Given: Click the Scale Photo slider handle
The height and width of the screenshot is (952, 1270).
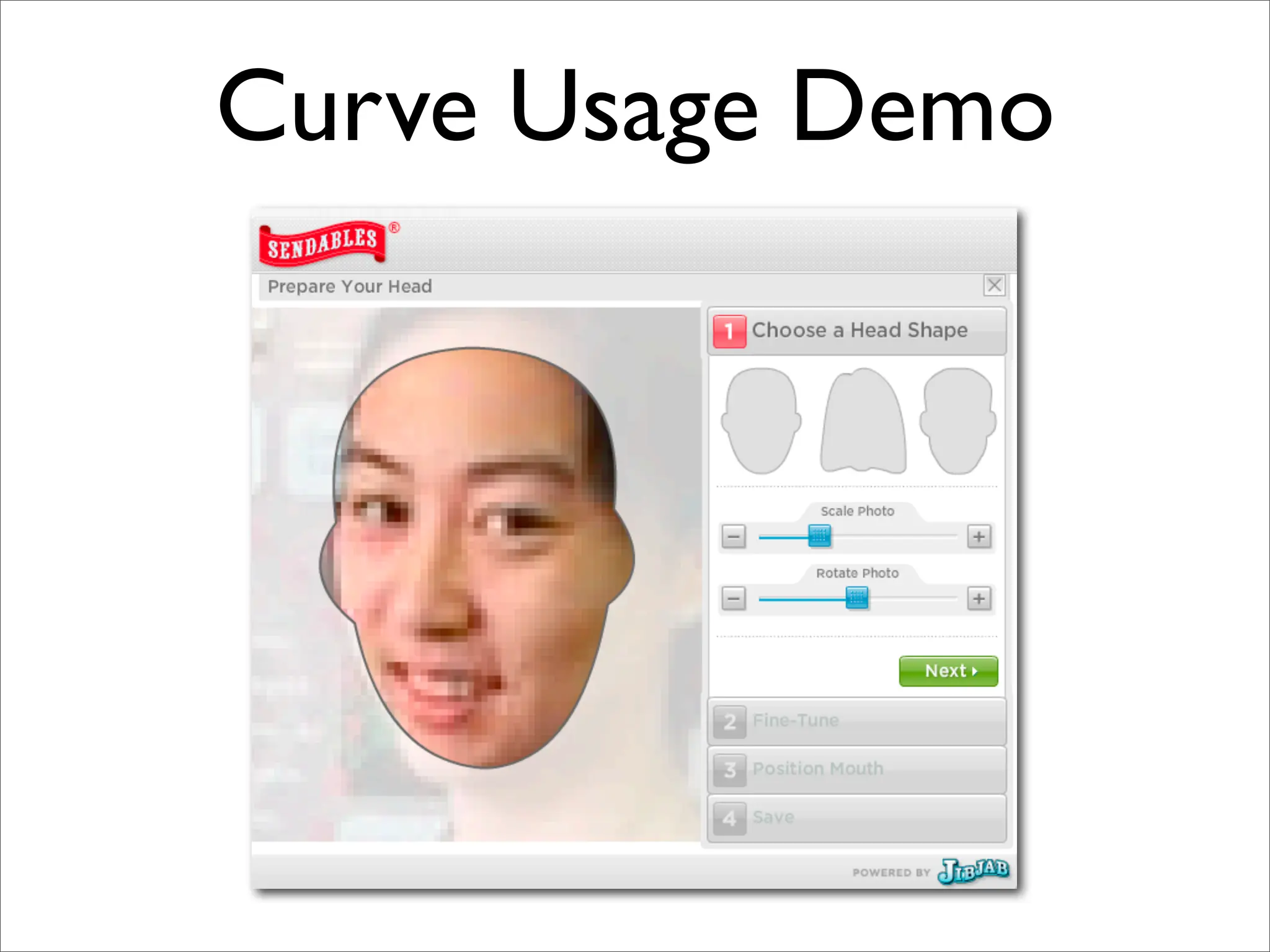Looking at the screenshot, I should (x=819, y=536).
